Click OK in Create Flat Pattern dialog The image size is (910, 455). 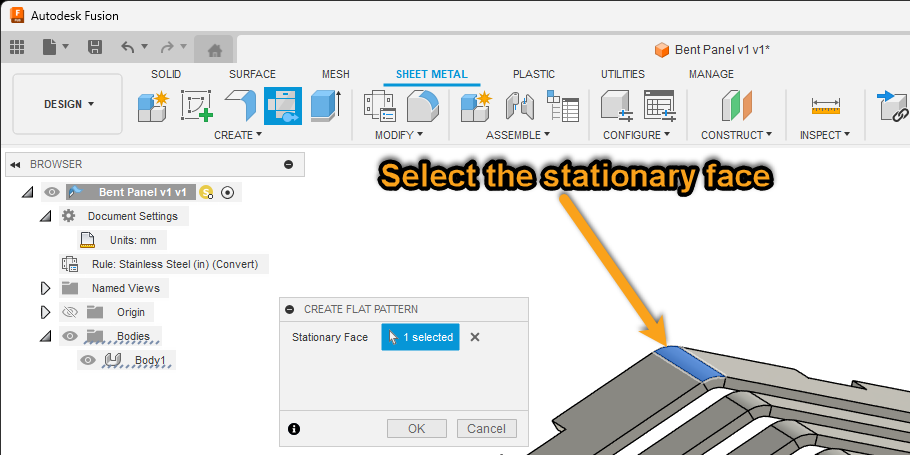417,429
